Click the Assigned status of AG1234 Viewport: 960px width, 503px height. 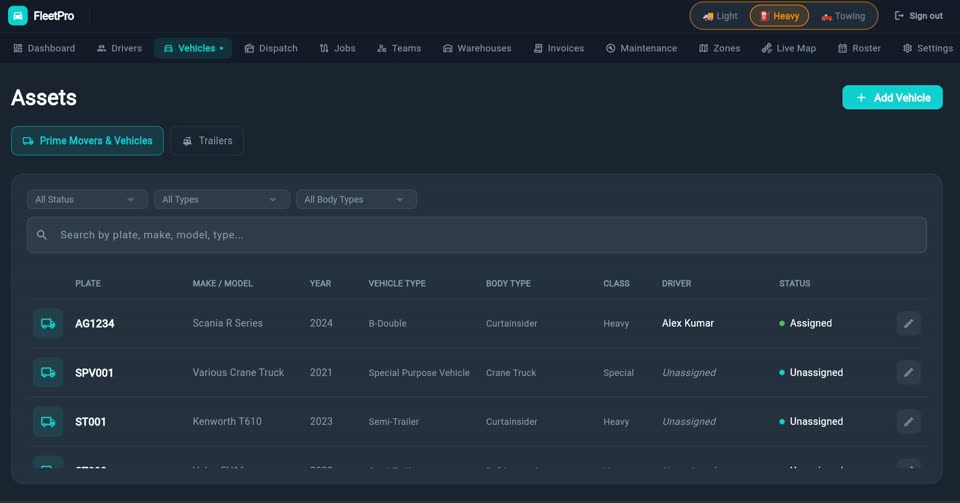[806, 323]
